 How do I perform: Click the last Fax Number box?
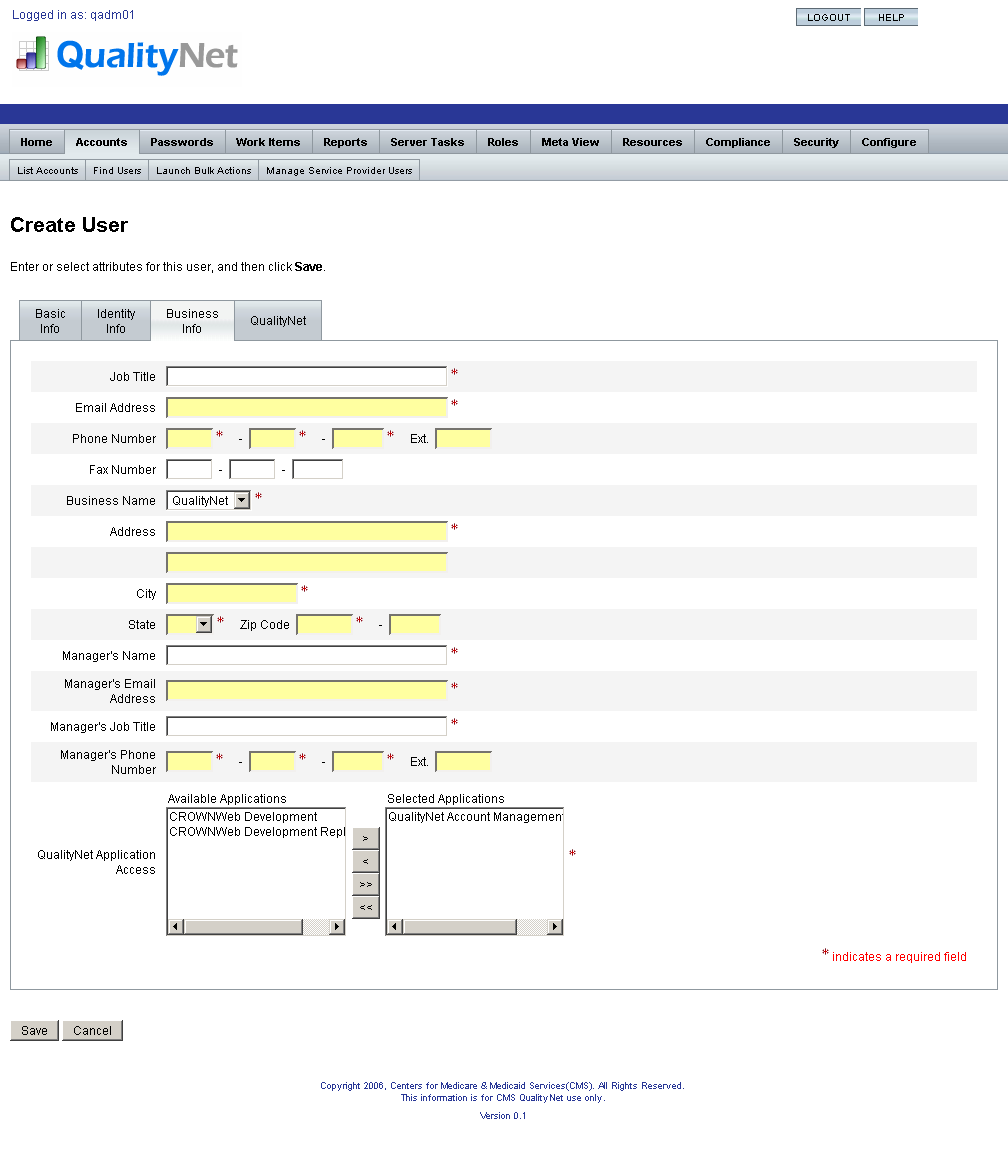[x=317, y=469]
